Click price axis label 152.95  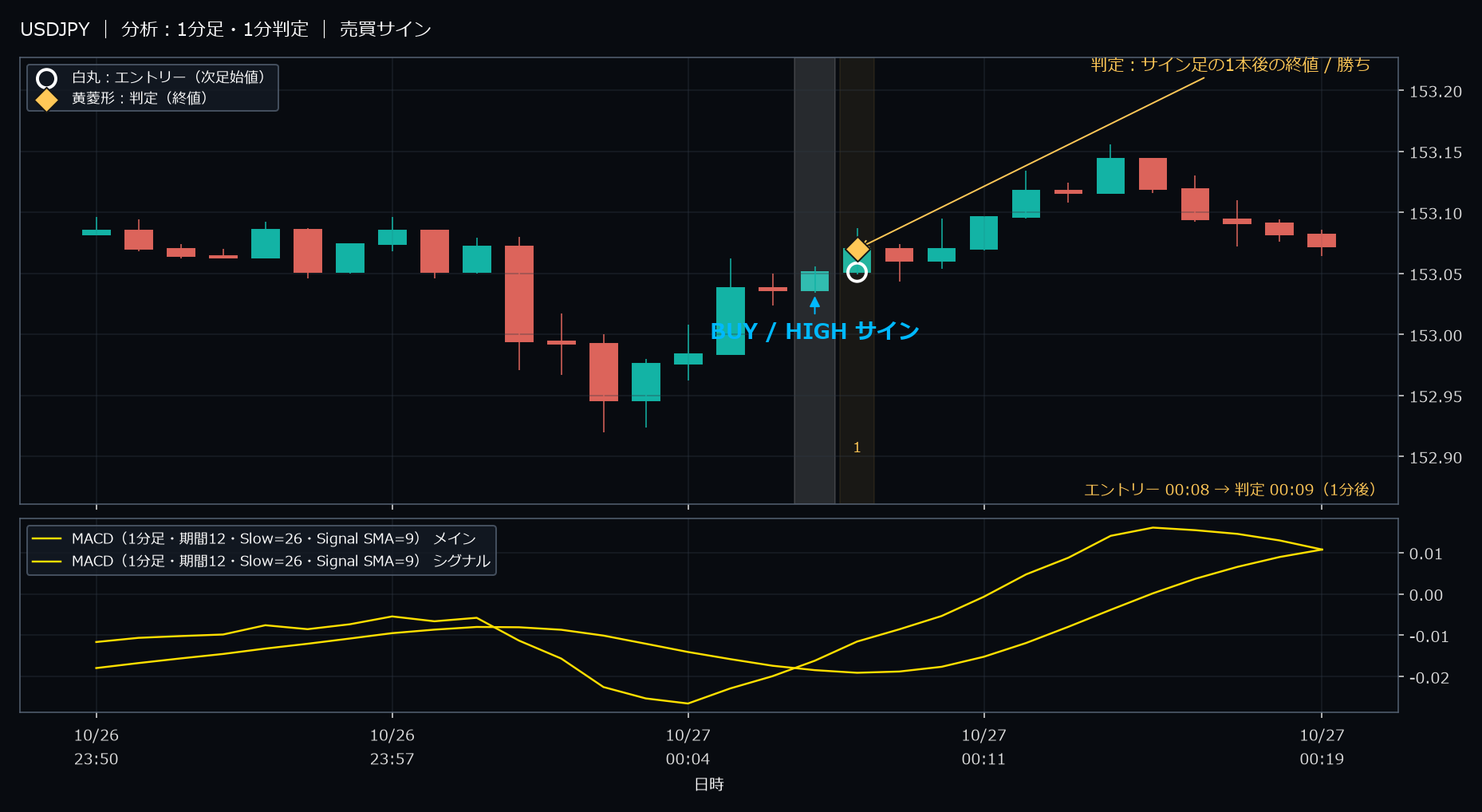pos(1435,396)
